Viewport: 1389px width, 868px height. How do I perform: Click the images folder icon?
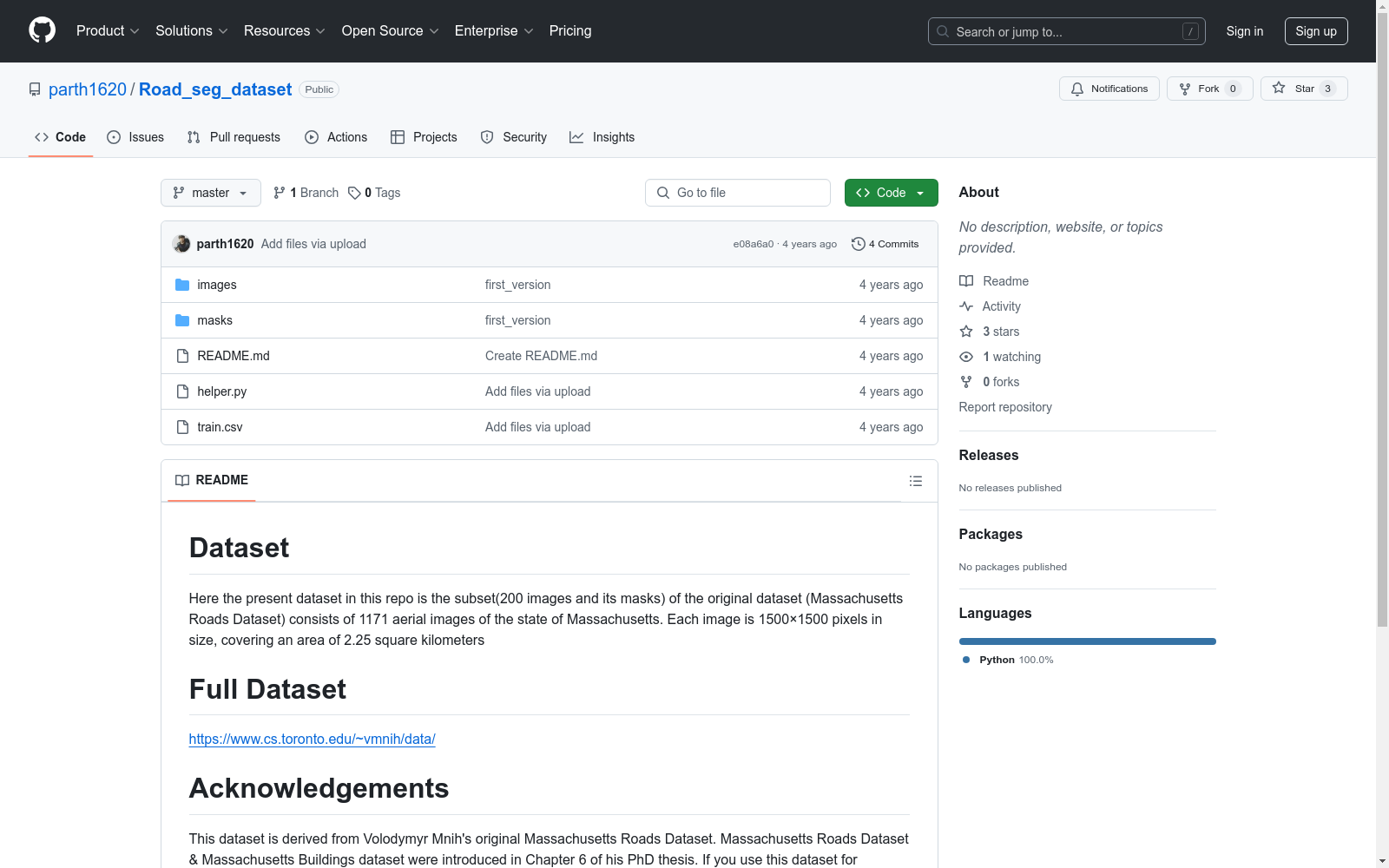click(x=182, y=285)
